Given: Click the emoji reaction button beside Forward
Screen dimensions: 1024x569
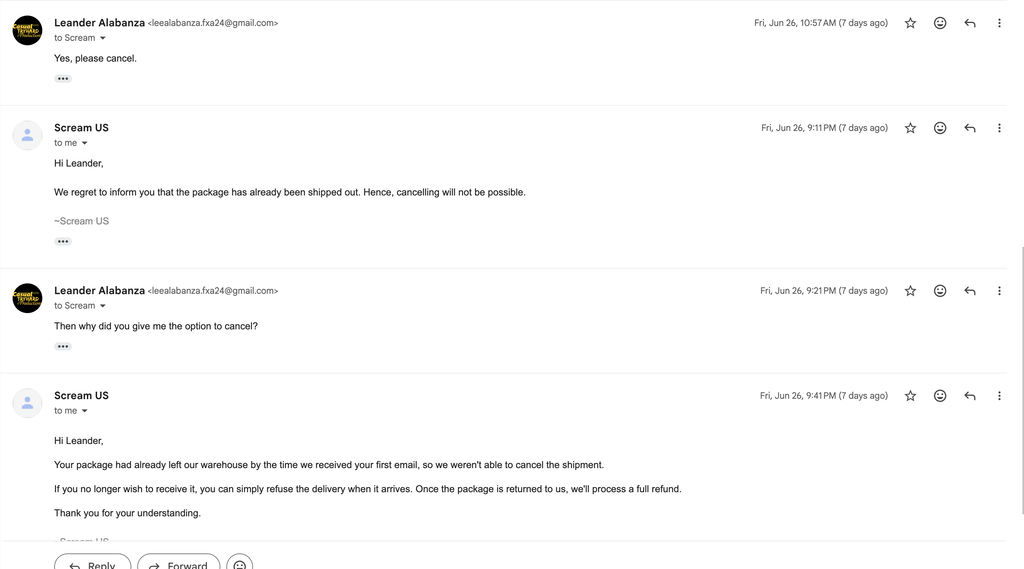Looking at the screenshot, I should pyautogui.click(x=240, y=564).
